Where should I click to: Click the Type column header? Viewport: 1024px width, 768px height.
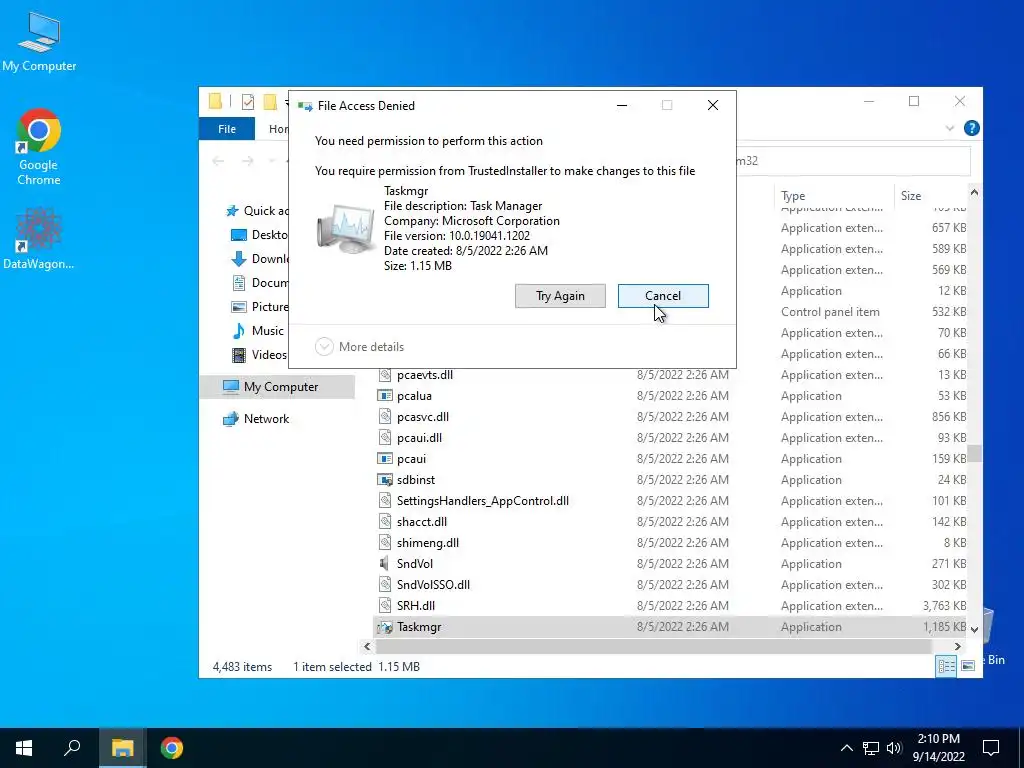tap(834, 195)
